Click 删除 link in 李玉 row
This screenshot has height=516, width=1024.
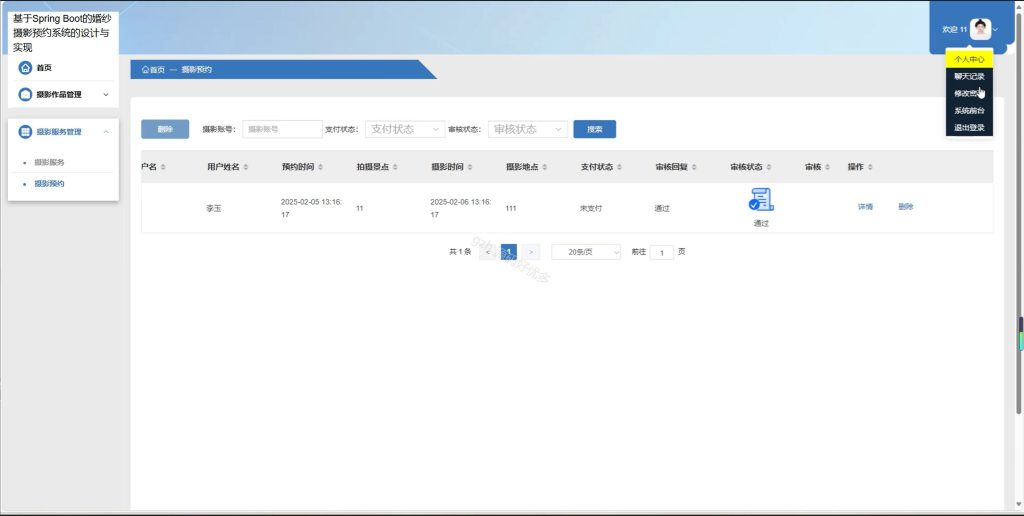906,207
